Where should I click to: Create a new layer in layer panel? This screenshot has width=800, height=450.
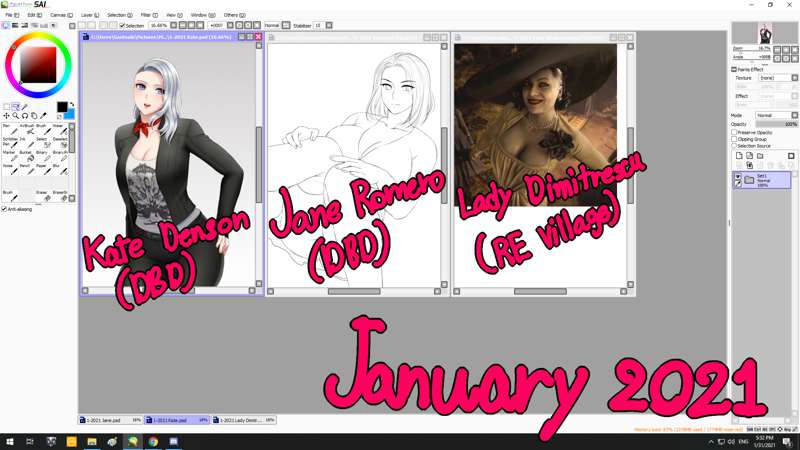737,156
